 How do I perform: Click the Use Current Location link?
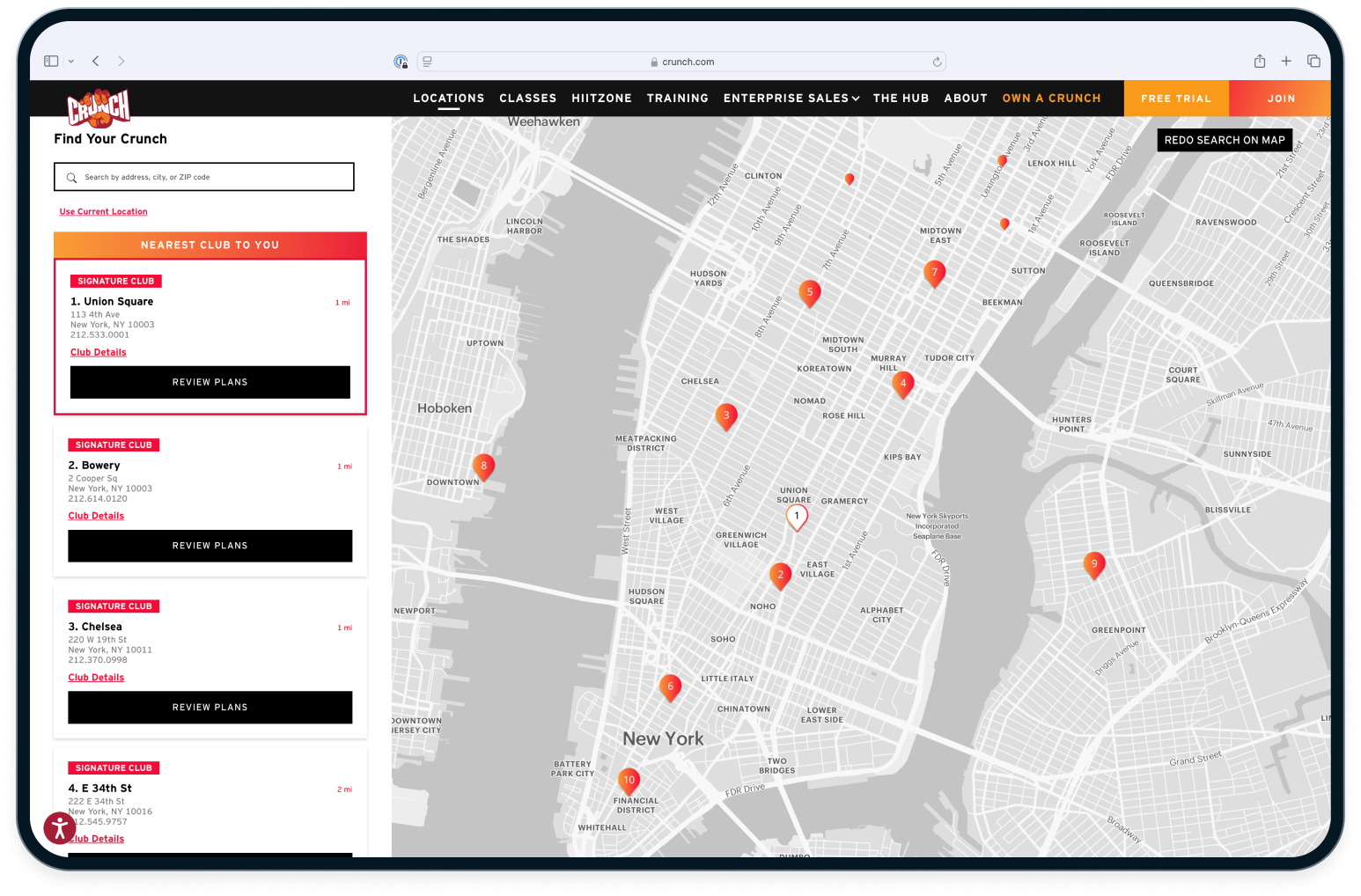click(103, 211)
